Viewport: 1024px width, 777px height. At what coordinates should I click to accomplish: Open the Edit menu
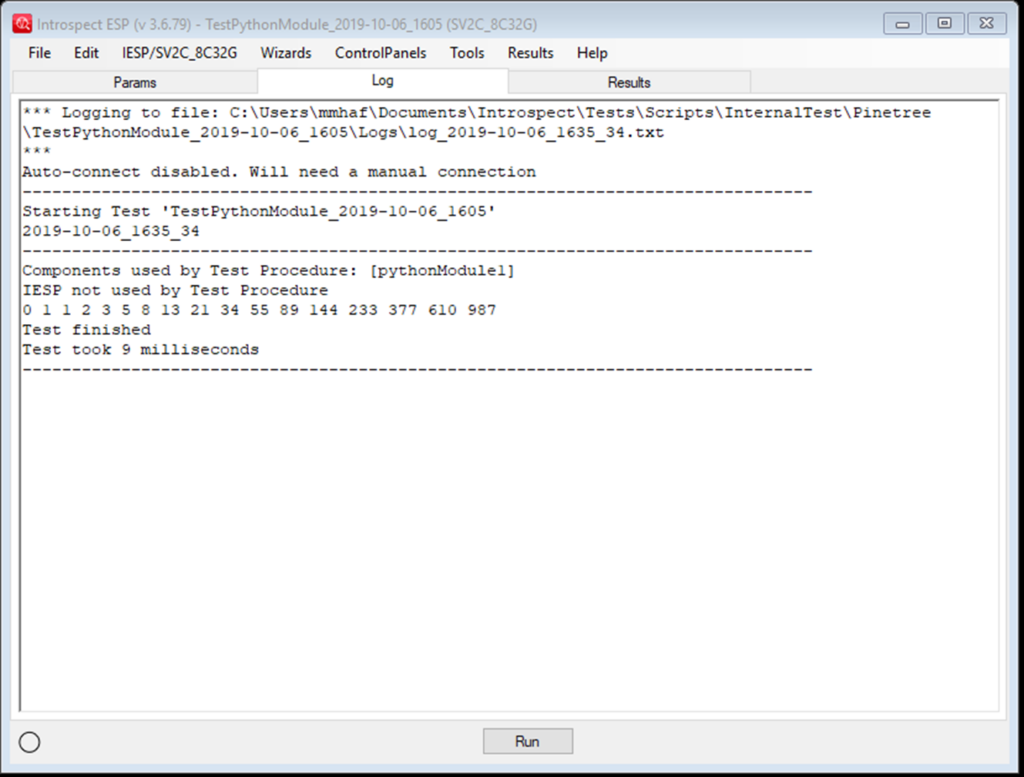tap(86, 53)
